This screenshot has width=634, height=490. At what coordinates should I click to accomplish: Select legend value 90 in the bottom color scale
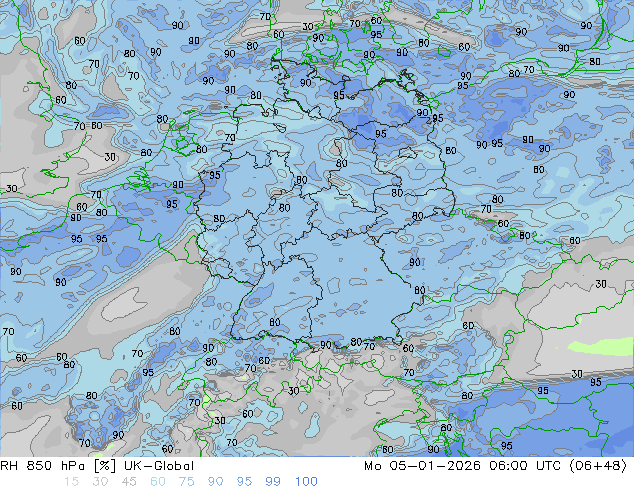[215, 482]
